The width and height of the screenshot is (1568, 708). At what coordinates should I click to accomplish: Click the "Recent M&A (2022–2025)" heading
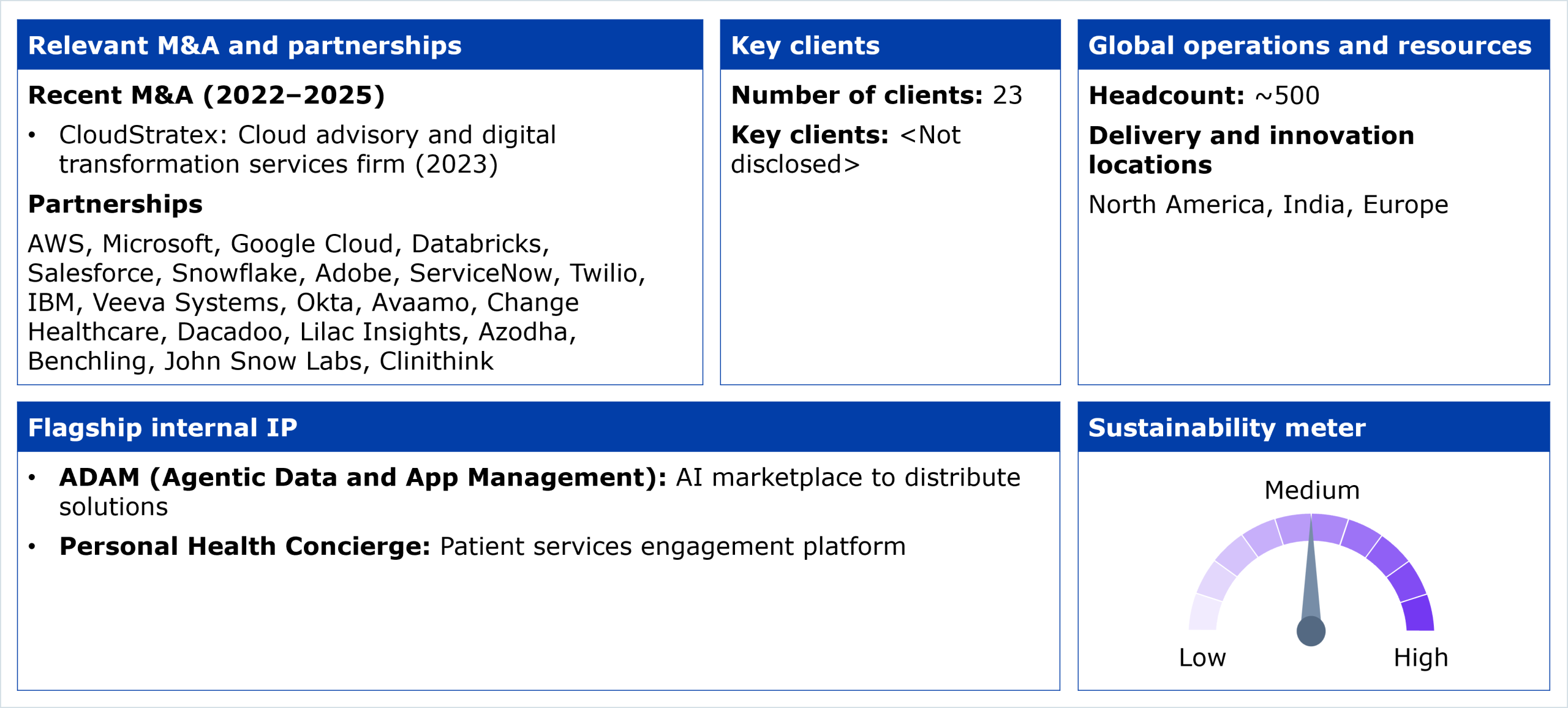click(206, 96)
